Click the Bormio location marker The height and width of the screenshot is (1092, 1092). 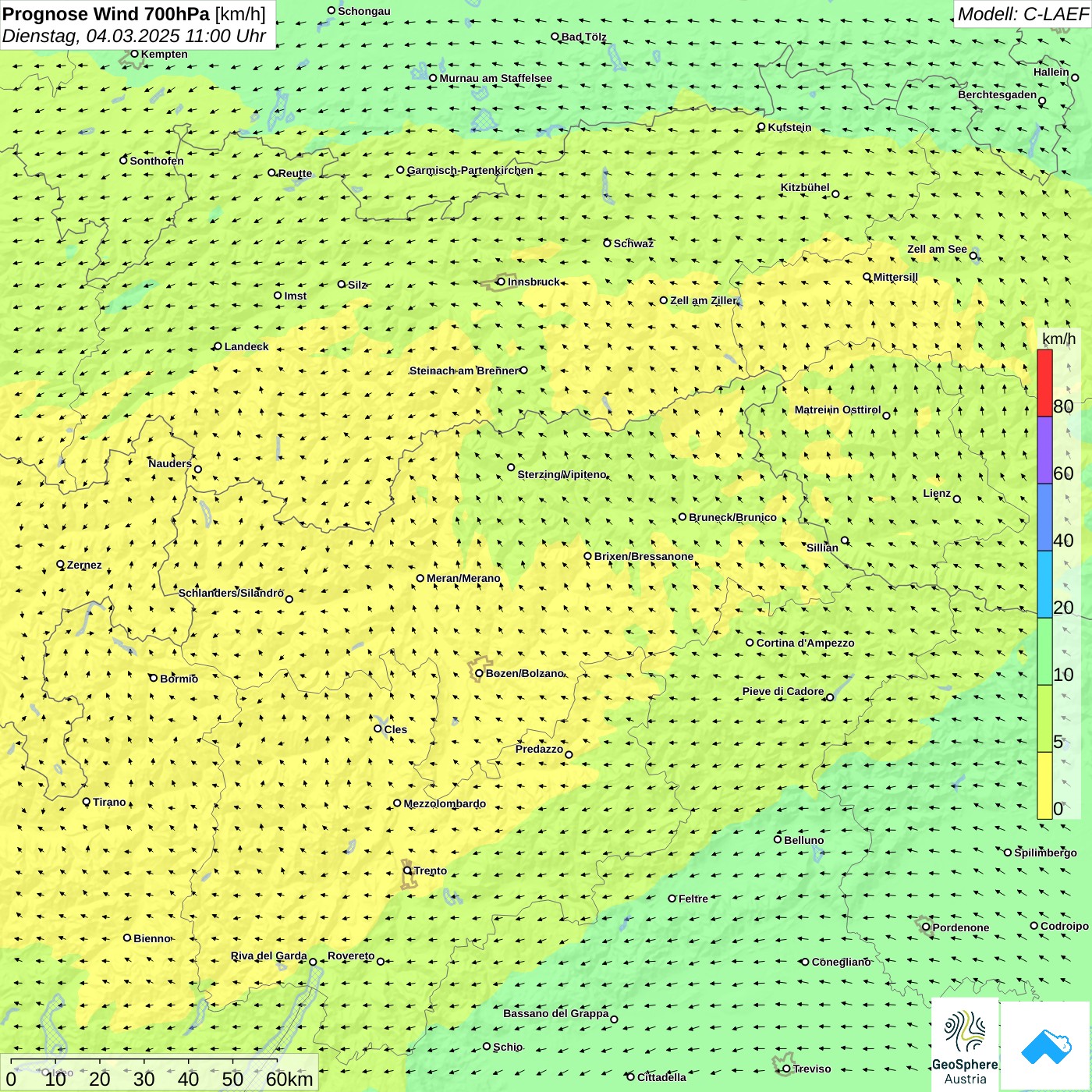pyautogui.click(x=154, y=678)
